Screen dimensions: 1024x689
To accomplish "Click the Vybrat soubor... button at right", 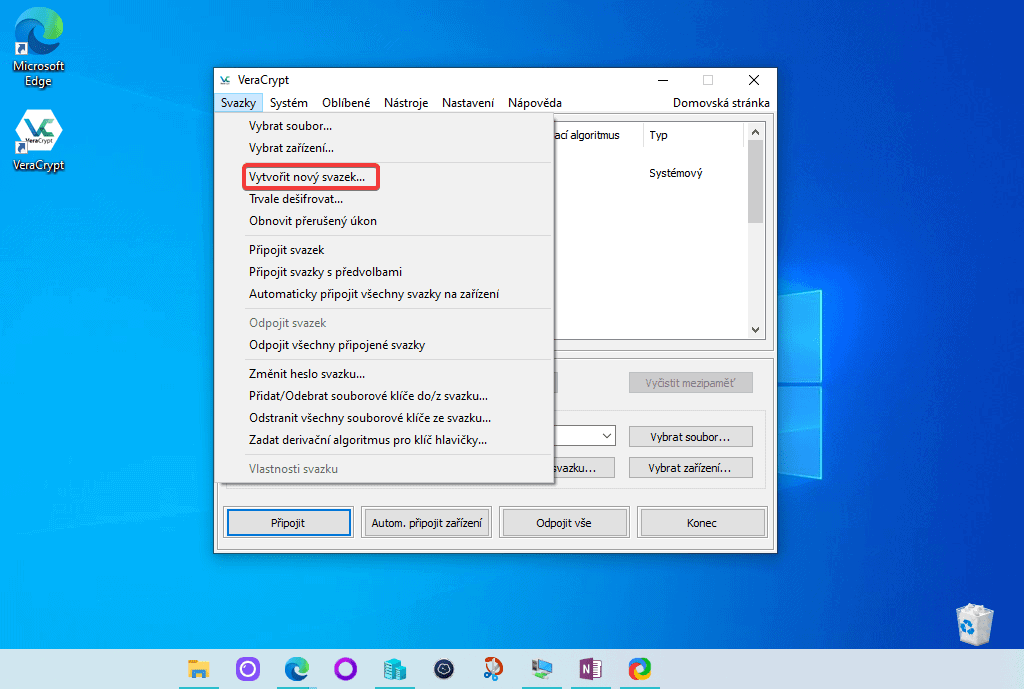I will tap(690, 437).
